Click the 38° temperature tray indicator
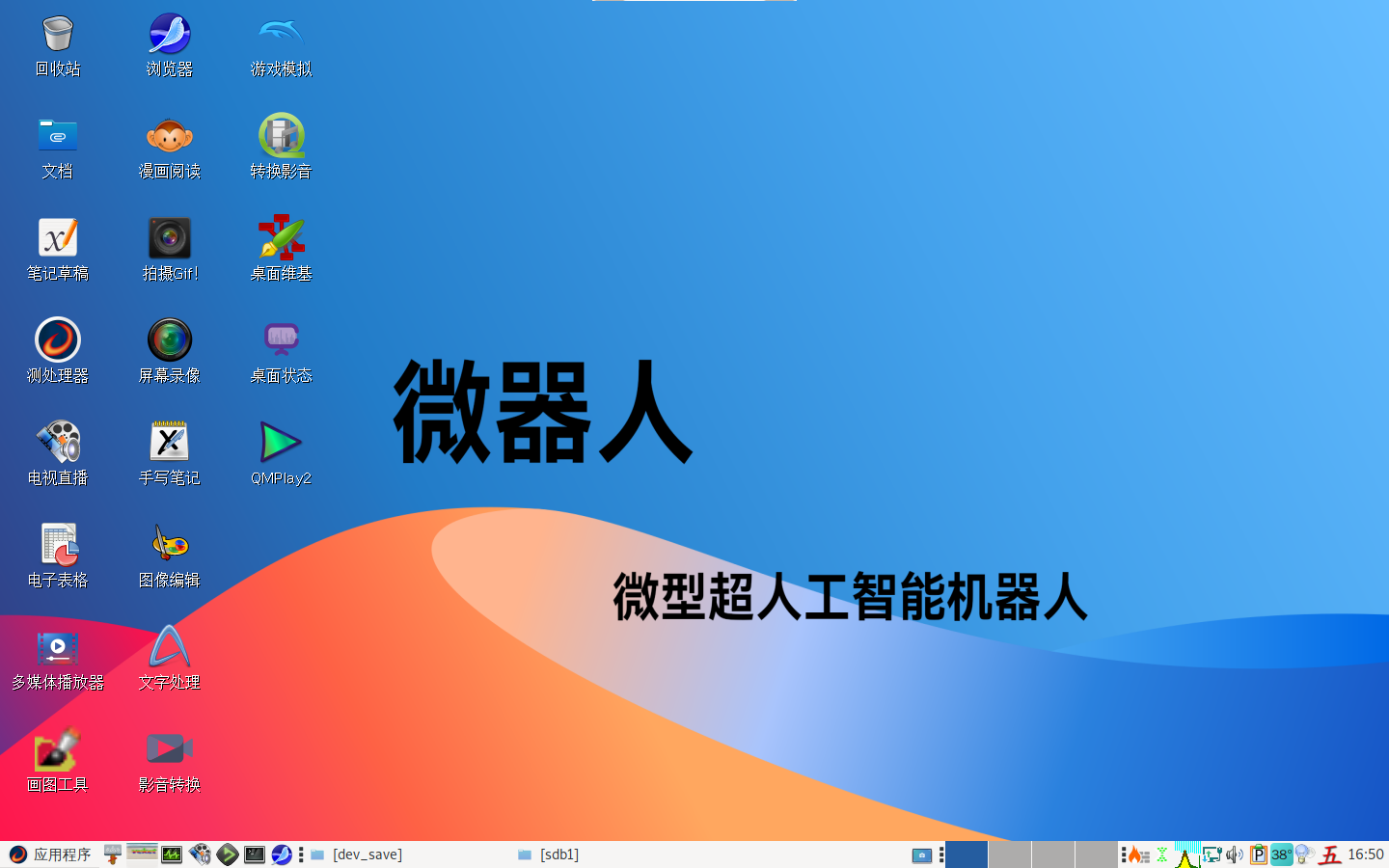Image resolution: width=1389 pixels, height=868 pixels. (x=1281, y=854)
